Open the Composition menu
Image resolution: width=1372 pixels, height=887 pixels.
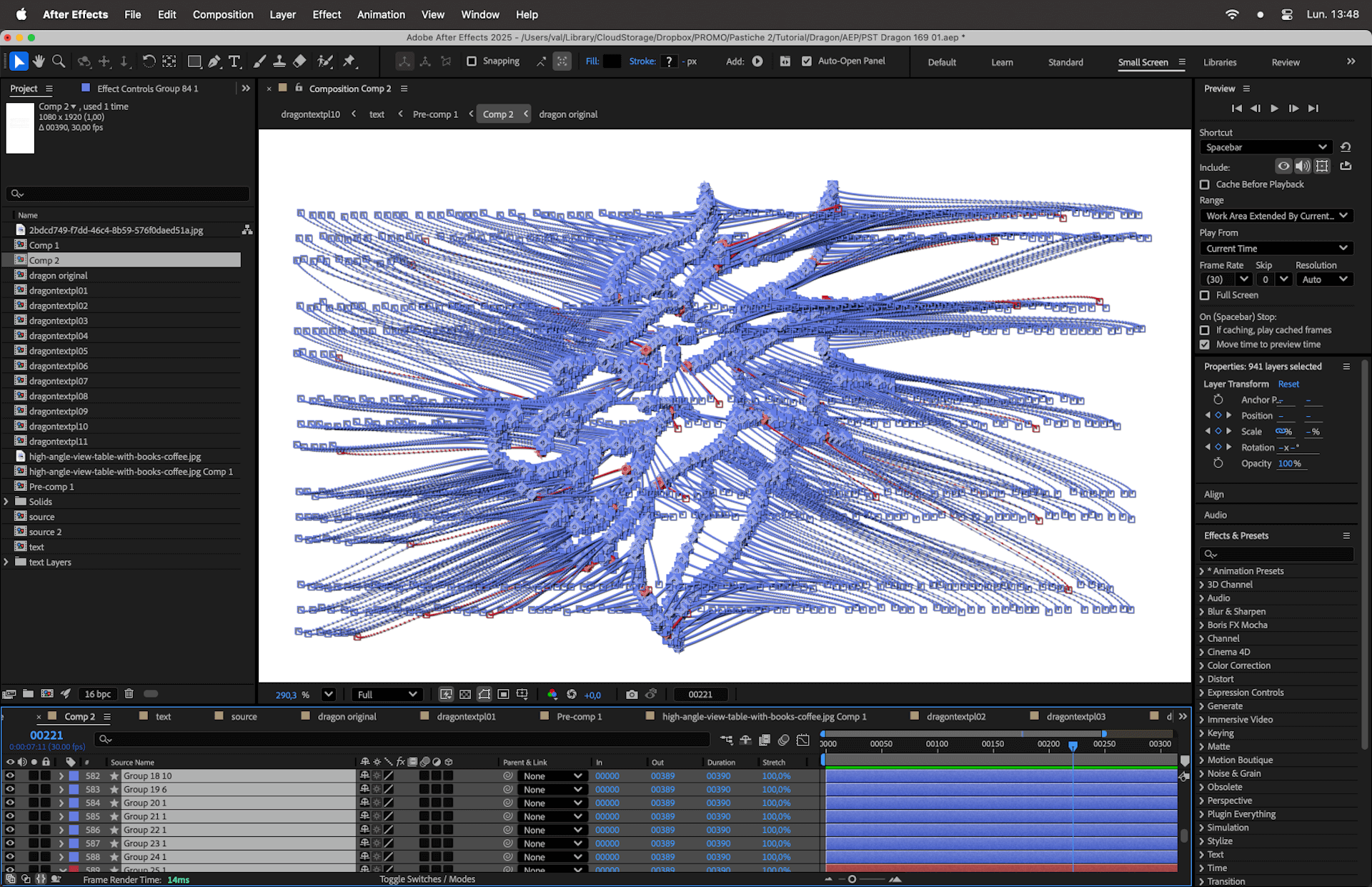tap(223, 14)
